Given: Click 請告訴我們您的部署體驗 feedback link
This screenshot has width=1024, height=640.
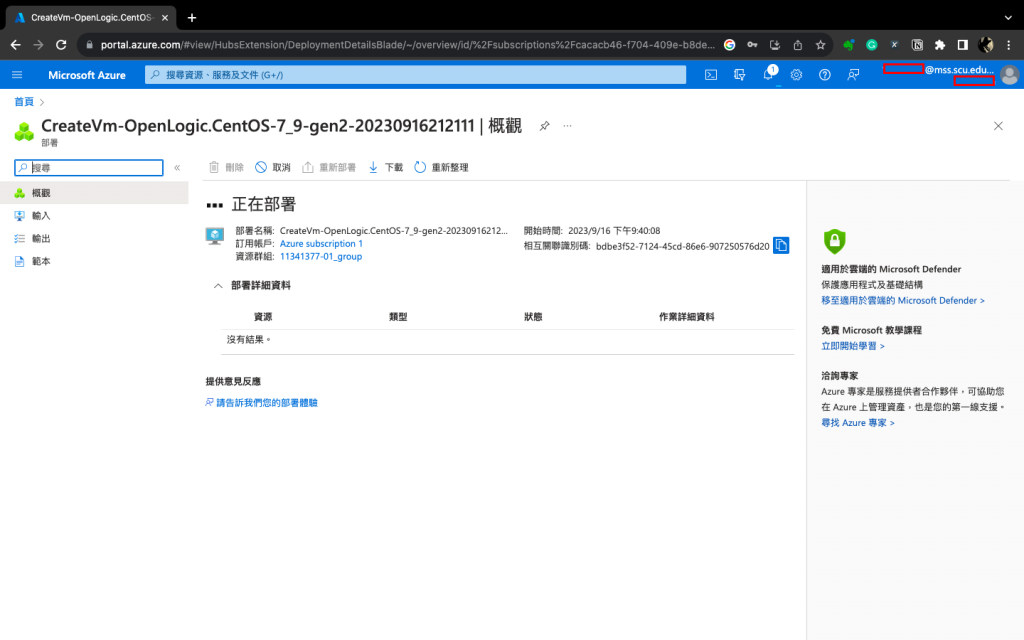Looking at the screenshot, I should [261, 403].
